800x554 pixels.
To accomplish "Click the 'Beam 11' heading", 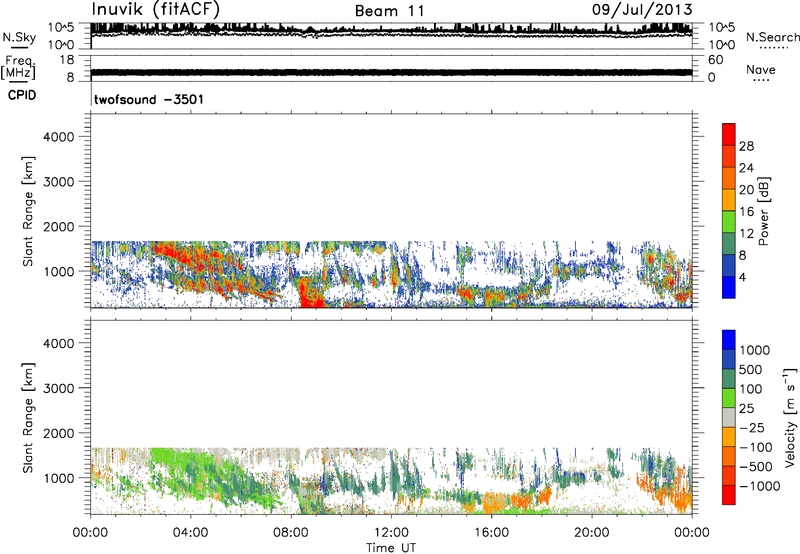I will point(389,11).
